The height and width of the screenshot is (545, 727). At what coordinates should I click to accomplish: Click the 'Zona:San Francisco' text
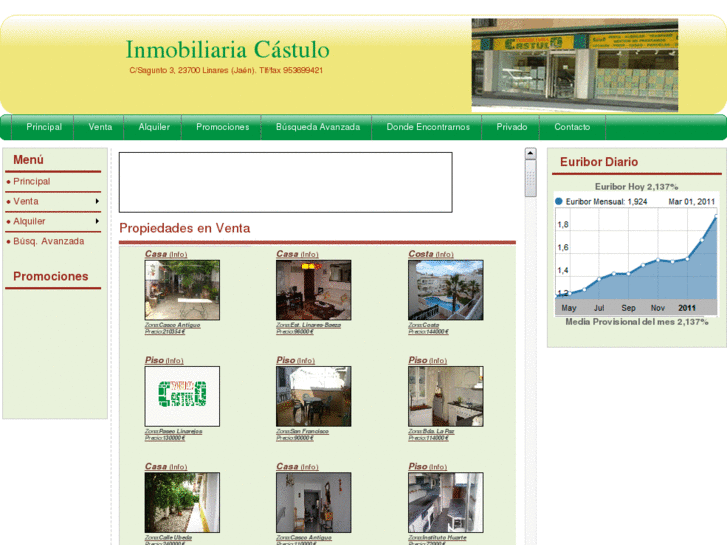click(302, 431)
